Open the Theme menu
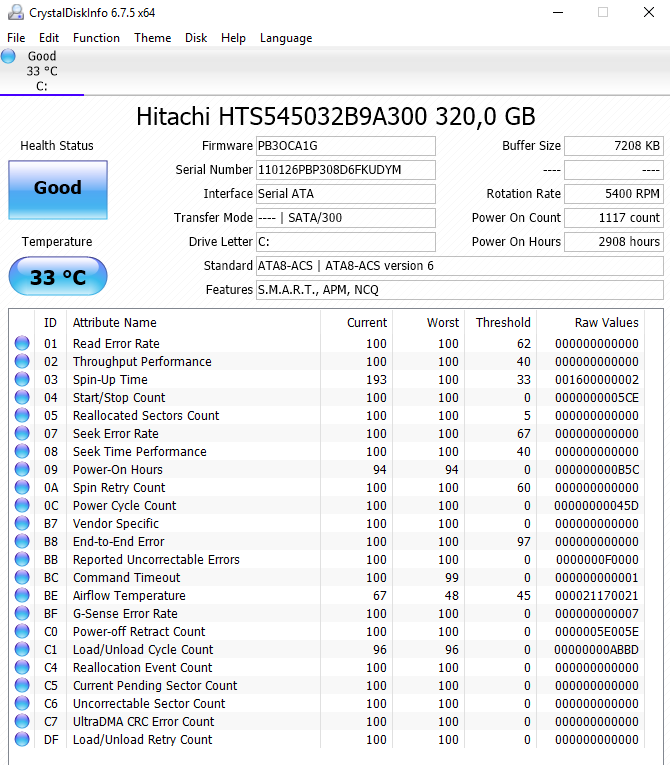This screenshot has height=765, width=670. (153, 38)
